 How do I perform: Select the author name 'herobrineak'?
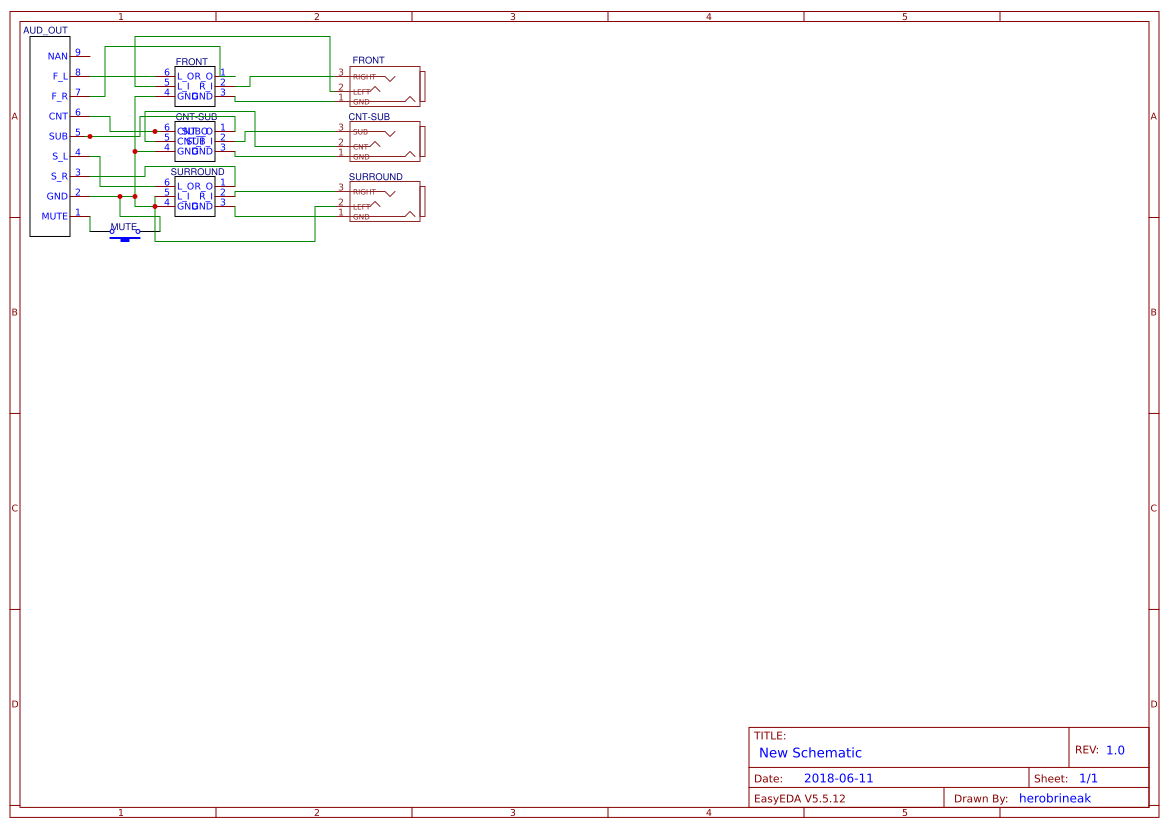1055,798
